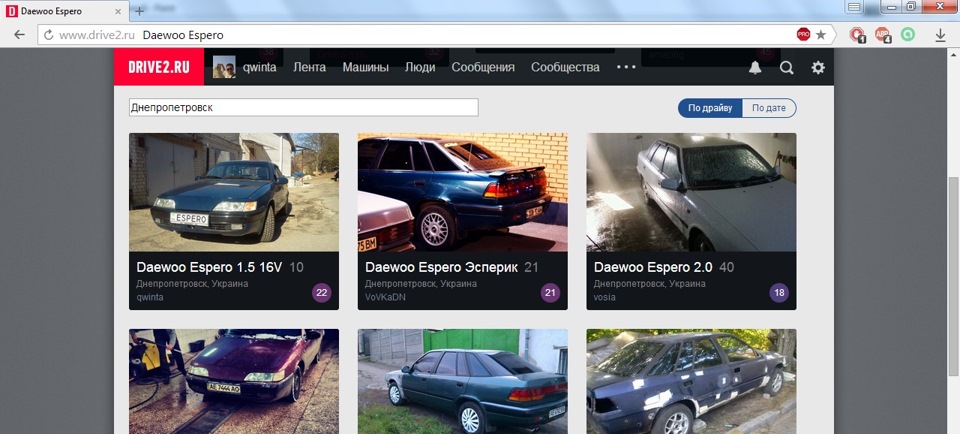Open a new browser tab with plus
960x434 pixels.
pyautogui.click(x=140, y=11)
